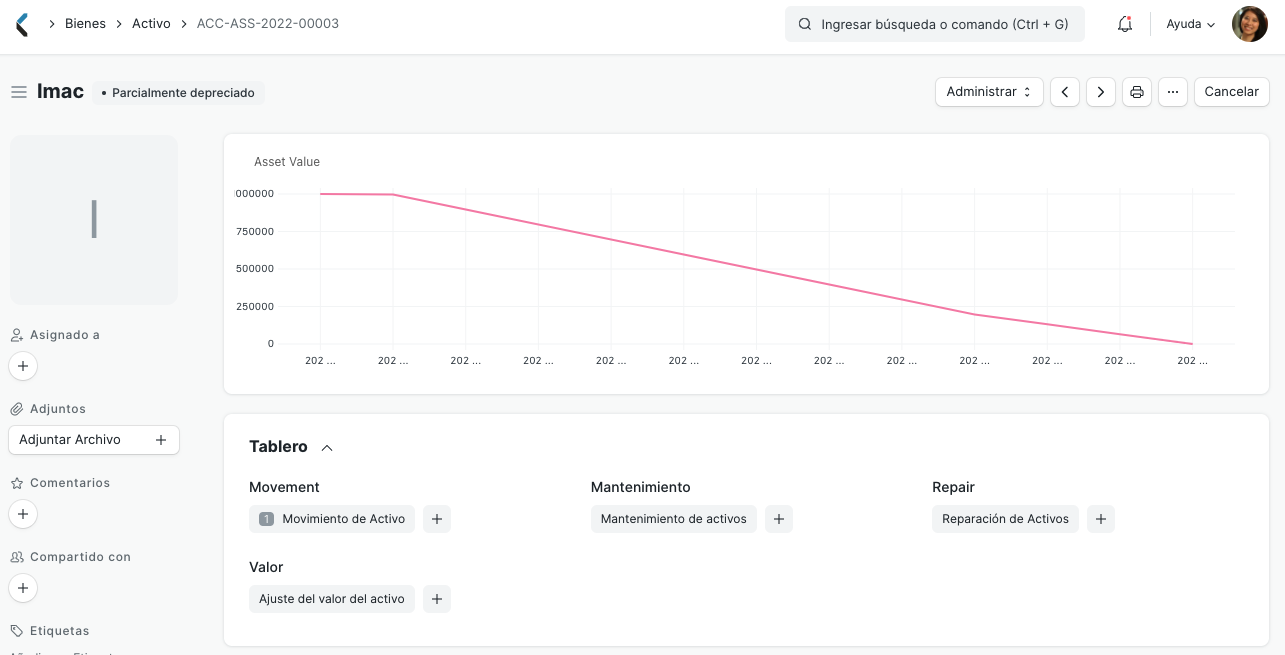Open Ajuste del valor del activo

click(x=332, y=599)
